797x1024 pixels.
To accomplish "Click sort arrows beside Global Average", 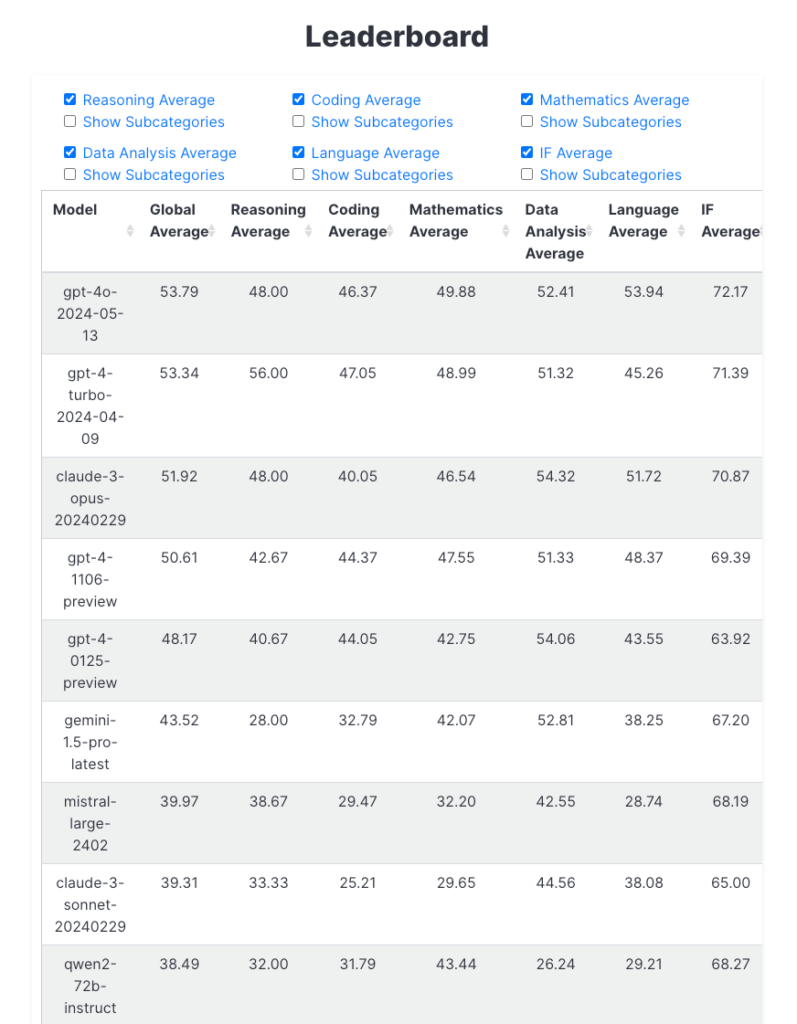I will [211, 232].
